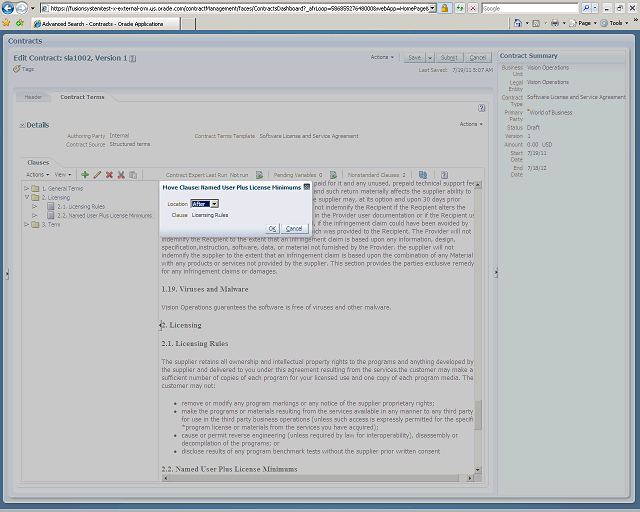Click the browser Home icon
This screenshot has width=640, height=512.
[x=518, y=23]
